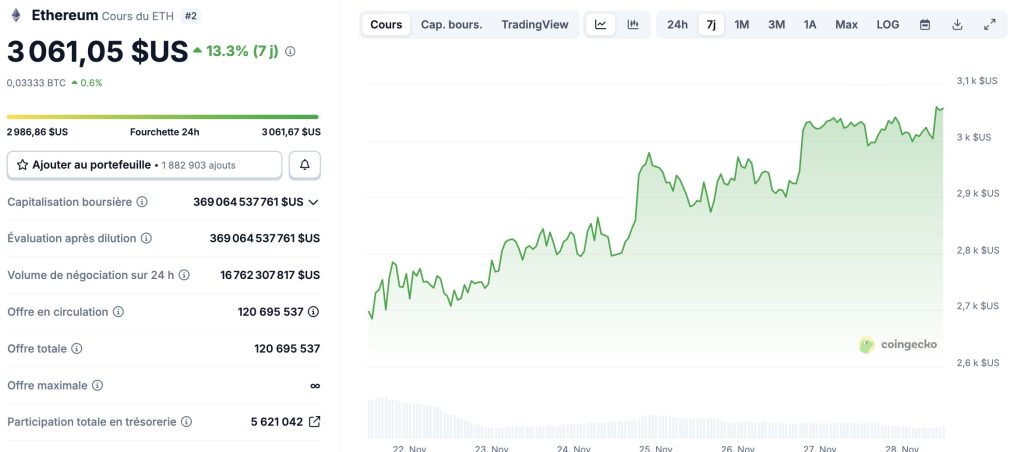
Task: Choose the Max time range
Action: click(x=846, y=25)
